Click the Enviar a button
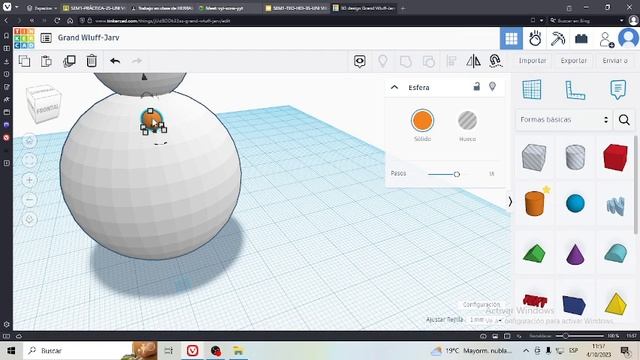 tap(615, 61)
